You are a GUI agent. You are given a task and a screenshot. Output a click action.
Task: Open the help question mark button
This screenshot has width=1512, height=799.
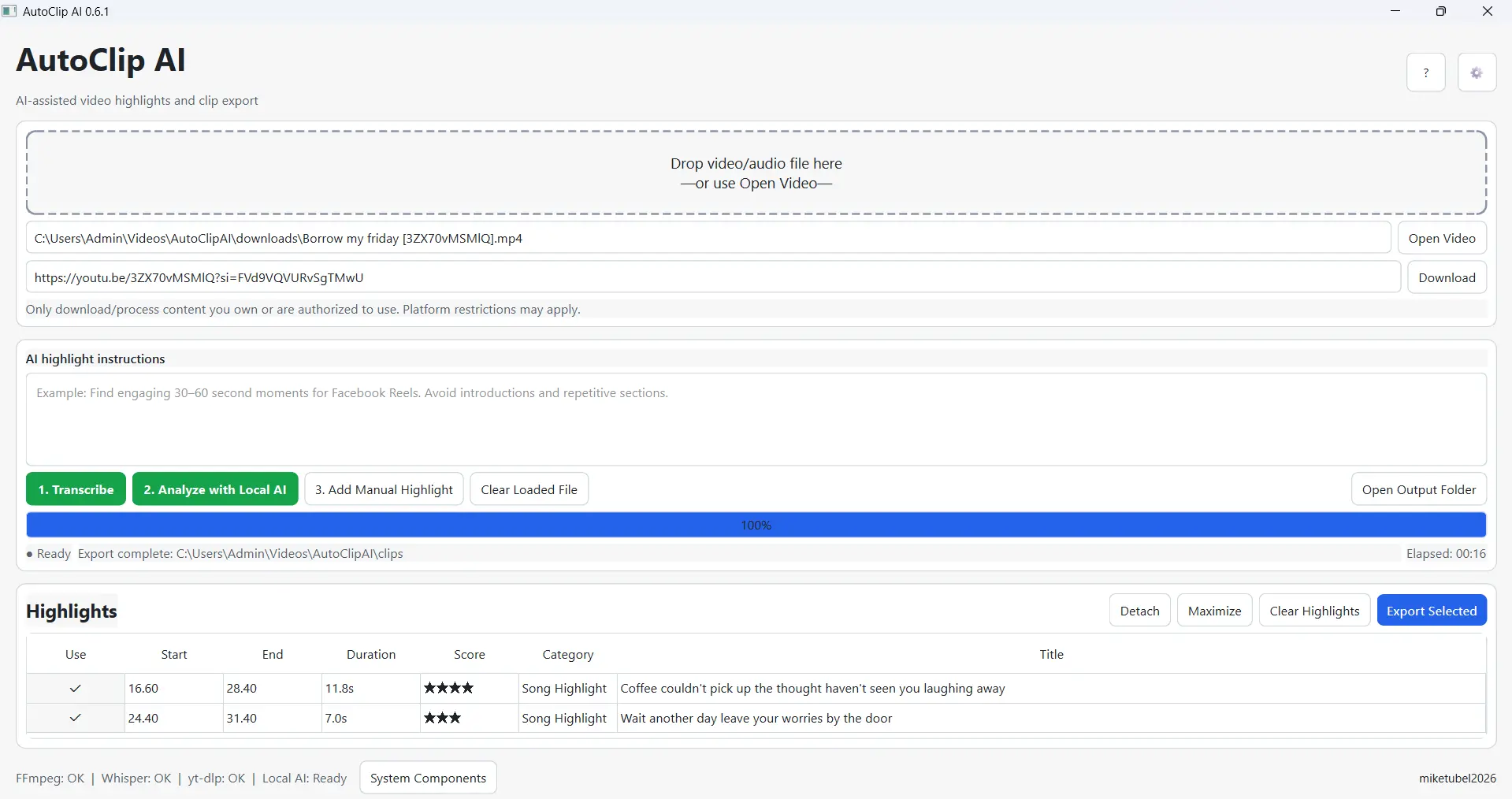(1425, 72)
